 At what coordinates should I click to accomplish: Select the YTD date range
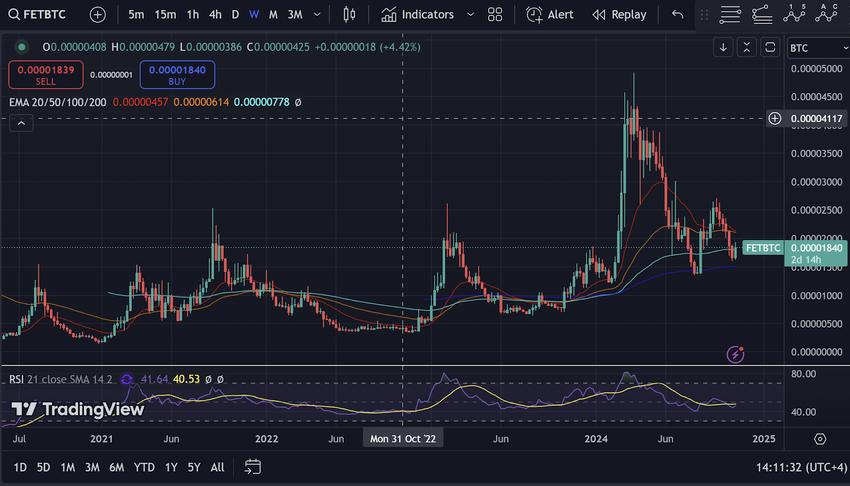(144, 467)
